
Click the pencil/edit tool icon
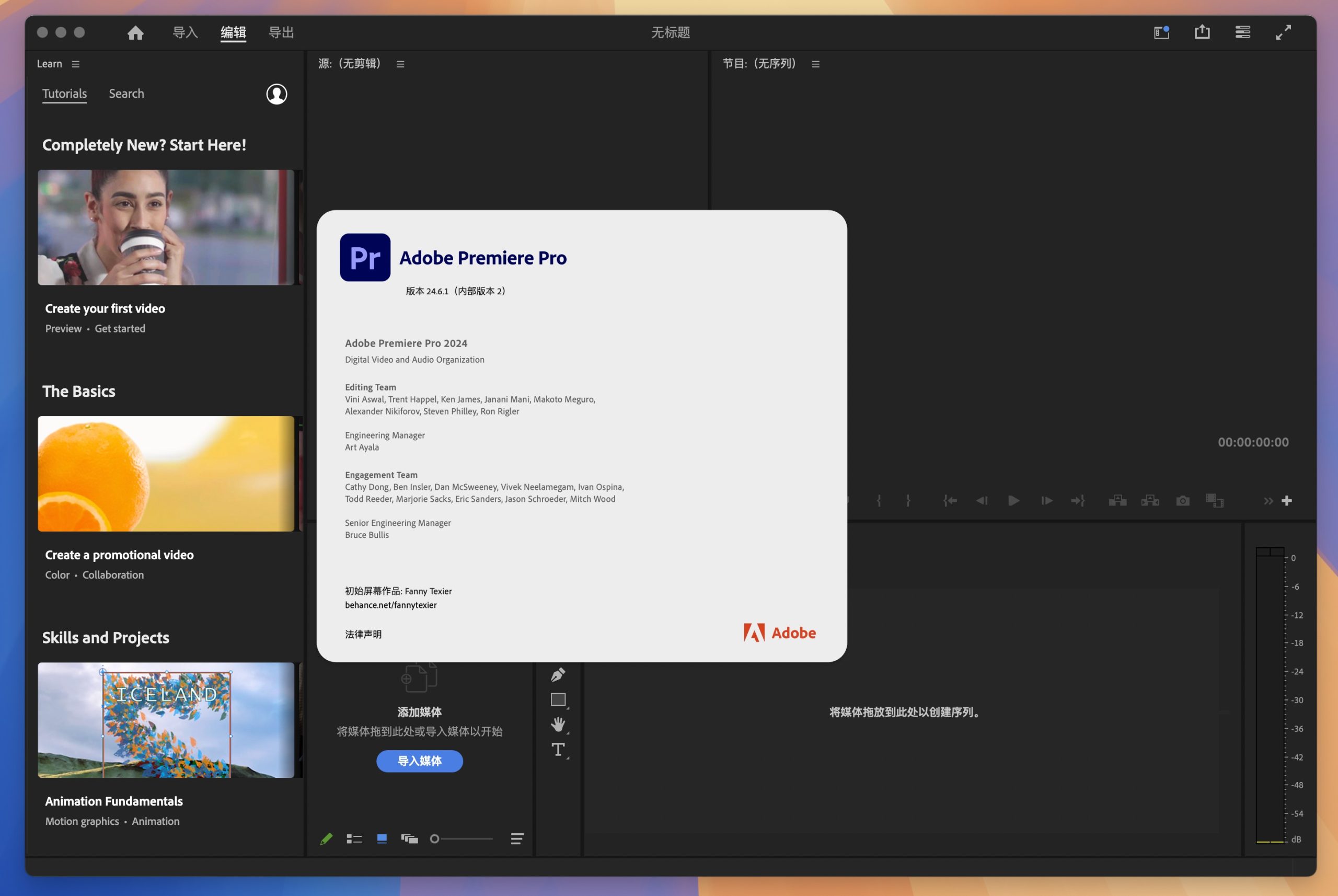324,838
